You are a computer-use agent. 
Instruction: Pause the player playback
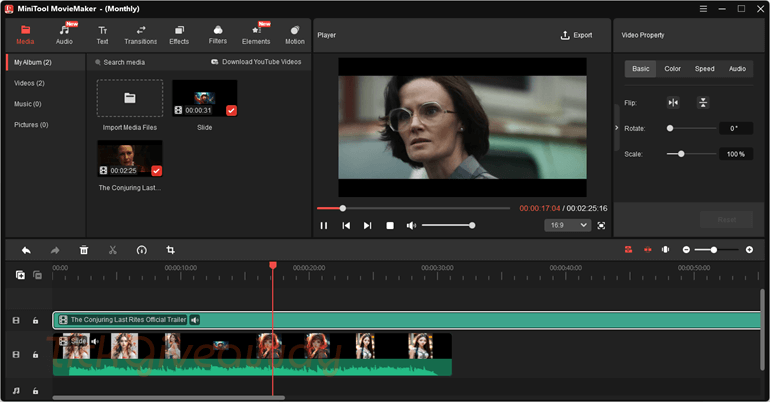click(324, 225)
